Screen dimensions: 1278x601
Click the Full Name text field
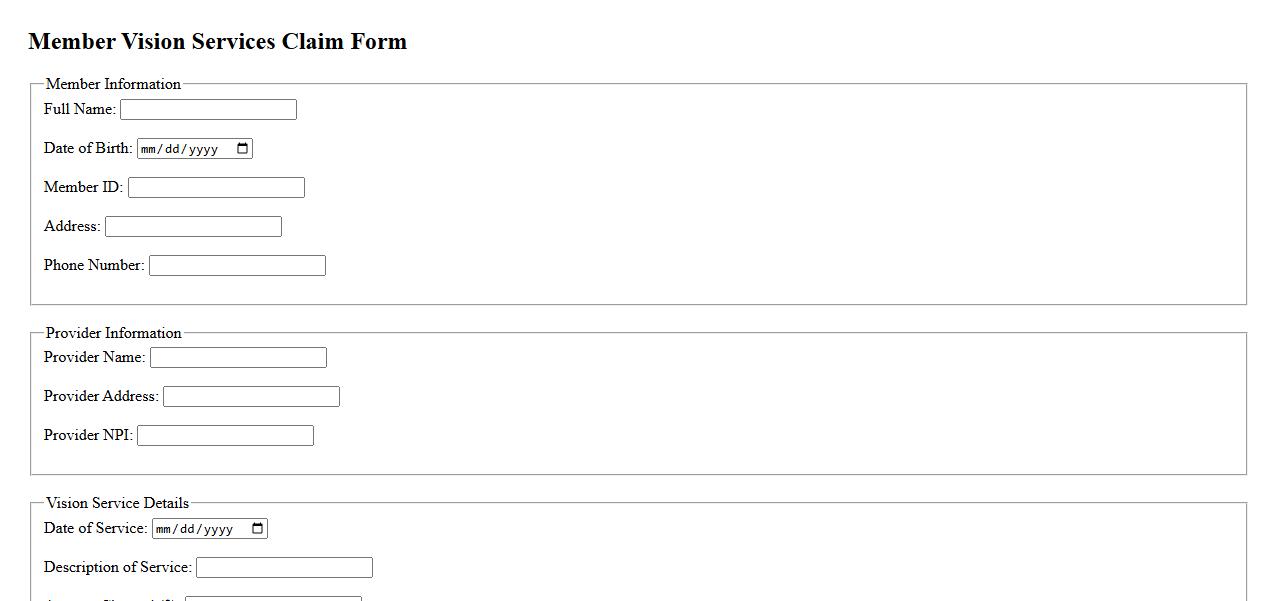(208, 110)
